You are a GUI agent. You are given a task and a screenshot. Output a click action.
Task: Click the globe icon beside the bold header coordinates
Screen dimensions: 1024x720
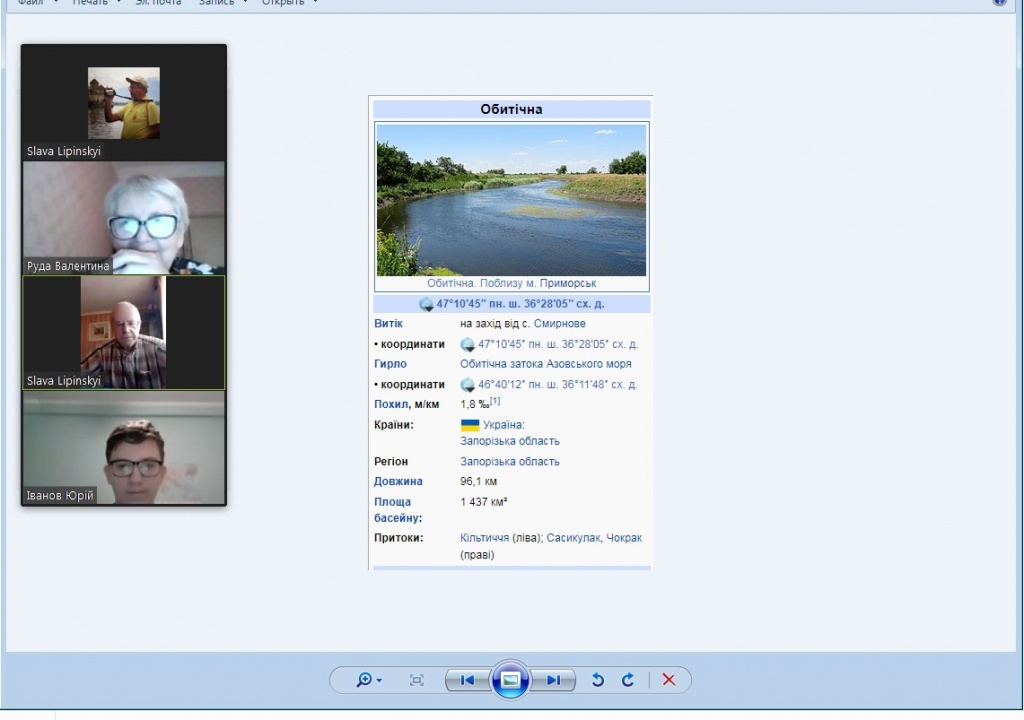tap(426, 304)
